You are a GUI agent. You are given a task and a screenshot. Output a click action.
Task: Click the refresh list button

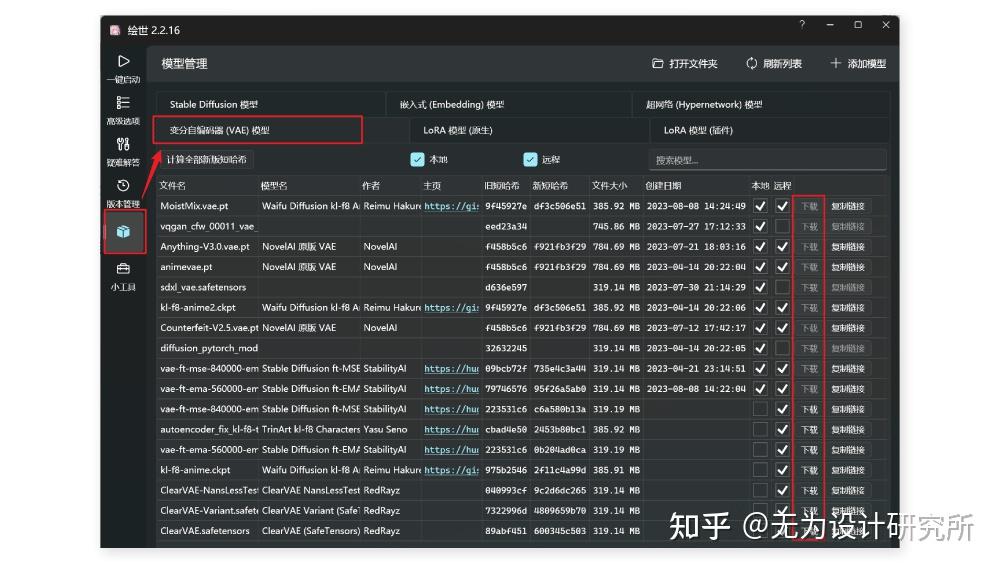click(x=774, y=64)
